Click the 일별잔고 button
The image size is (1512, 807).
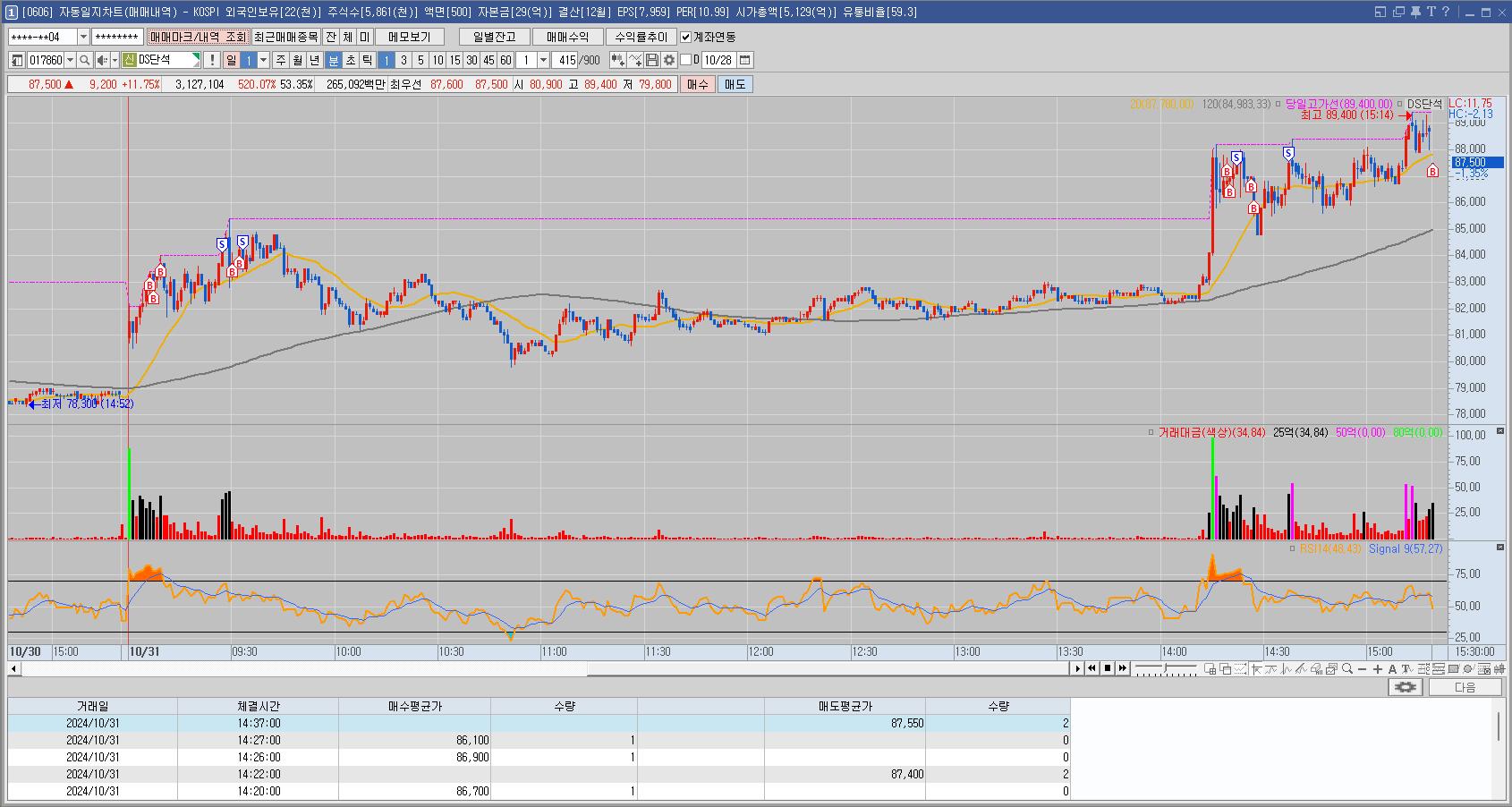click(495, 37)
